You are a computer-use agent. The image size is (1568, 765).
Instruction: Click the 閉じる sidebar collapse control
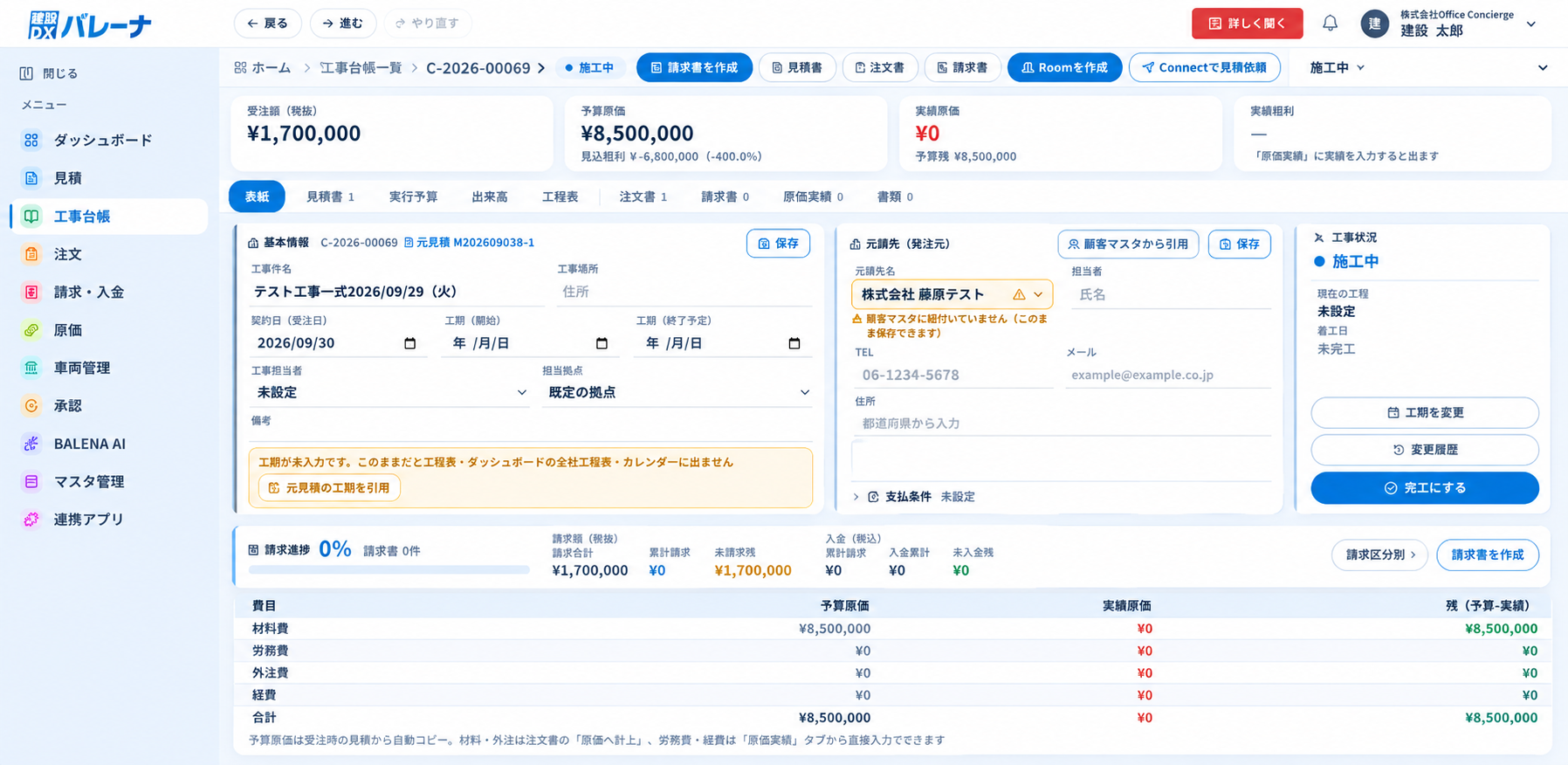click(x=49, y=73)
